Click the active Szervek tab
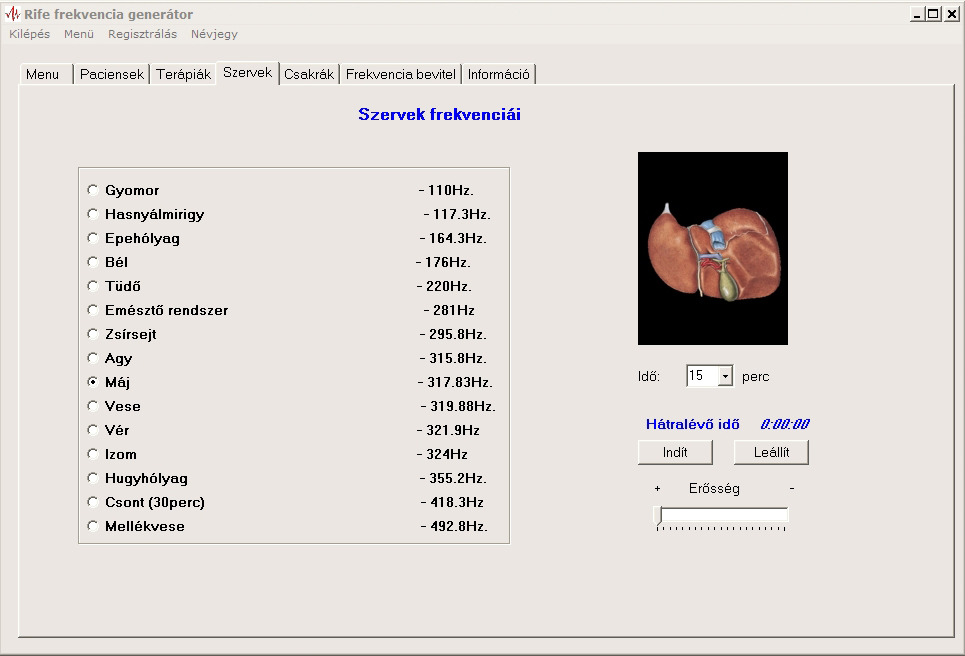The image size is (965, 656). [x=247, y=73]
